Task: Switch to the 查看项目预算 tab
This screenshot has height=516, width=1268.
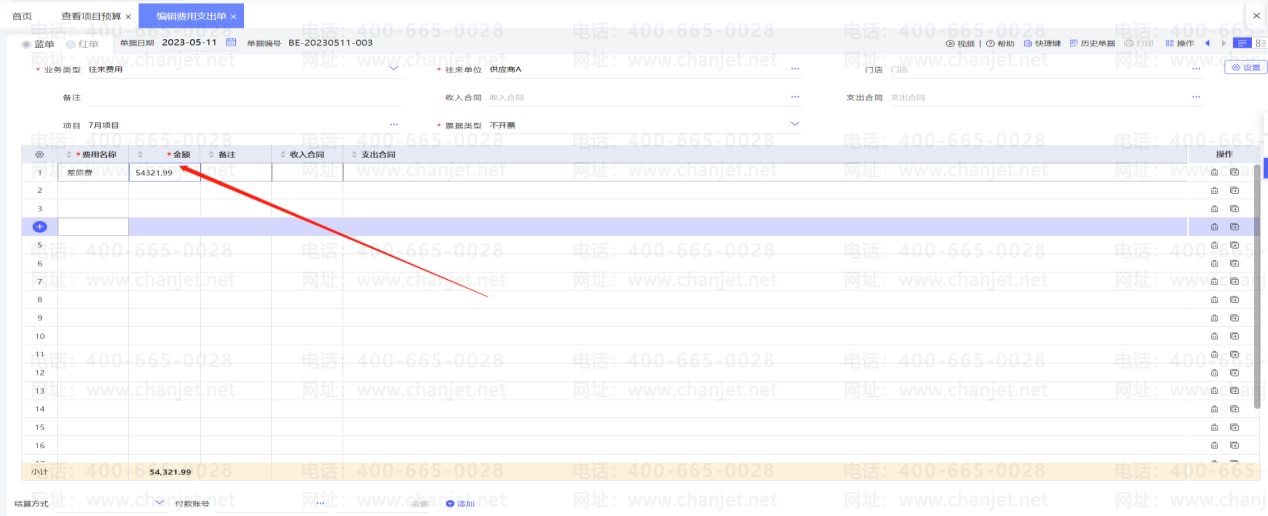Action: tap(90, 17)
